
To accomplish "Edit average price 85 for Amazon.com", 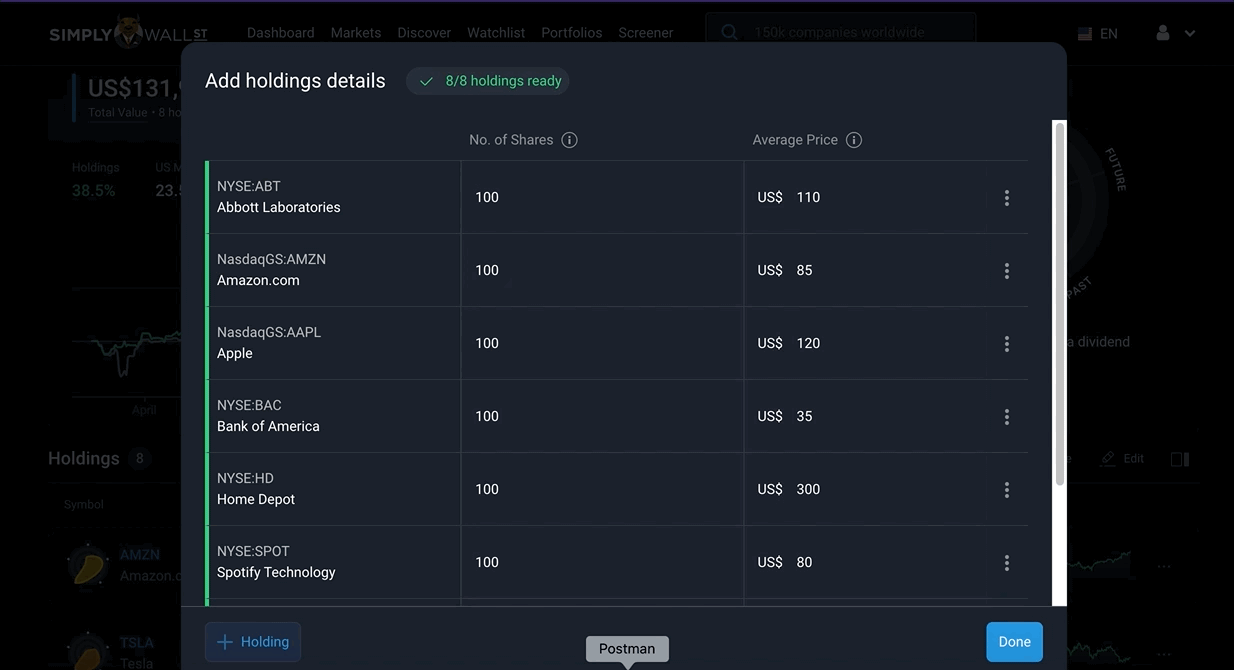I will [866, 270].
